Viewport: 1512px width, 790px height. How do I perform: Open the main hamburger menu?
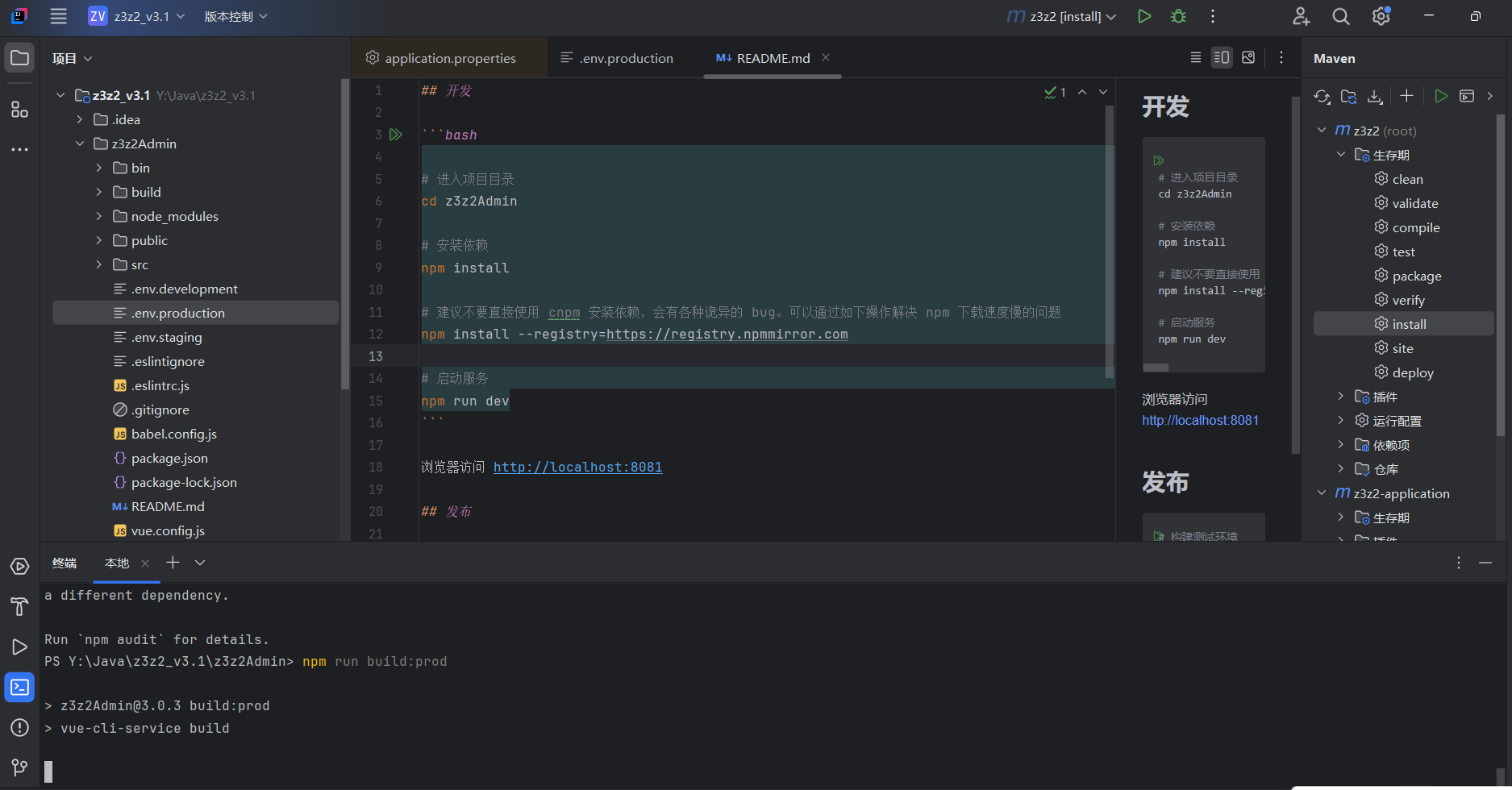[x=58, y=16]
